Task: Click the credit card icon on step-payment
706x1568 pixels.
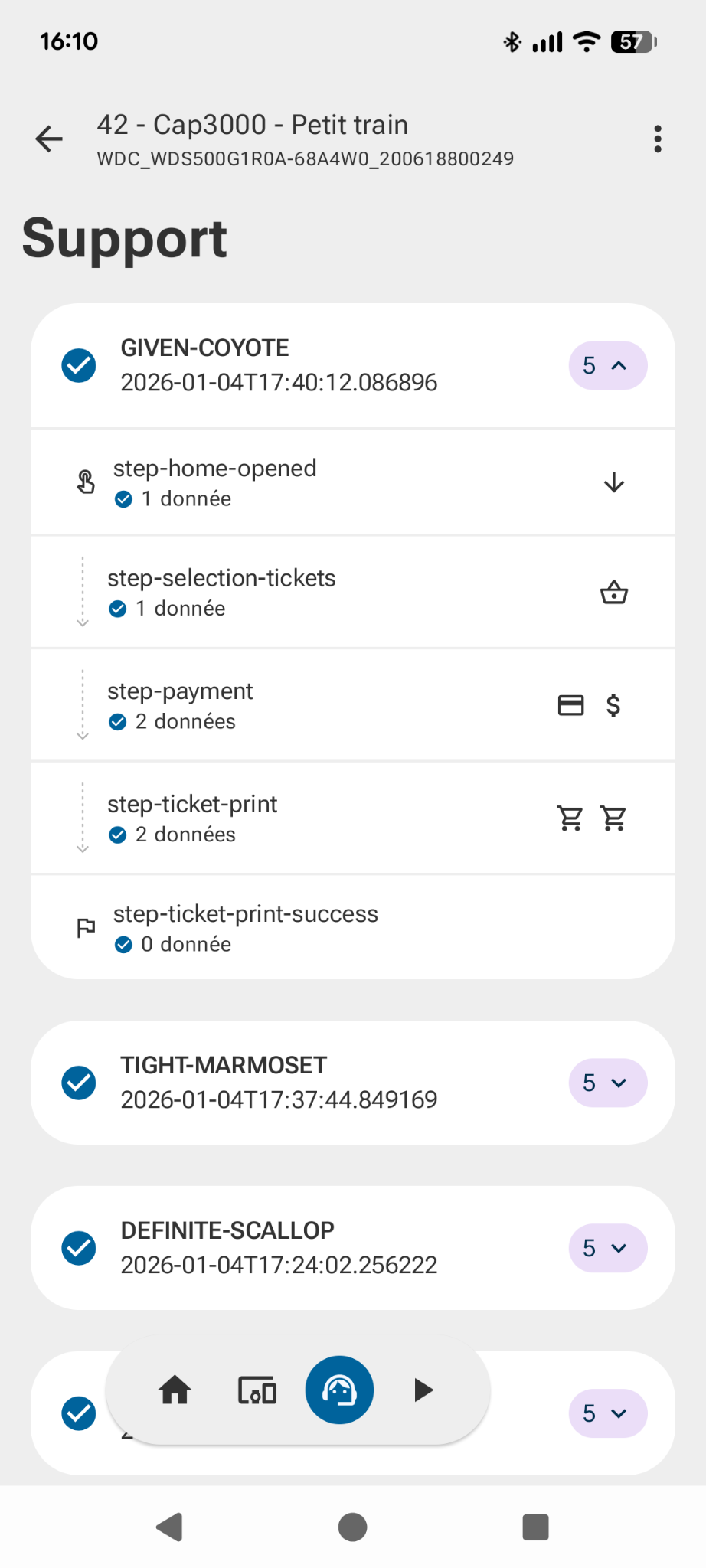Action: click(570, 705)
